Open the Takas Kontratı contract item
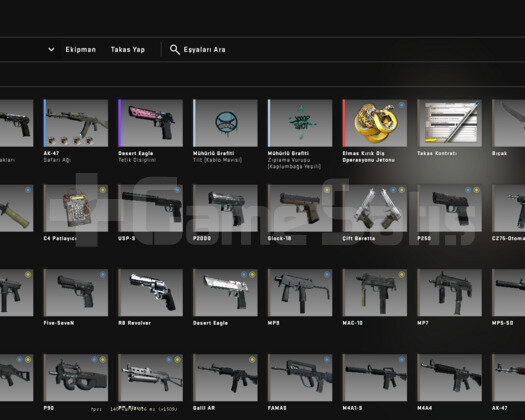525x420 pixels. point(449,123)
